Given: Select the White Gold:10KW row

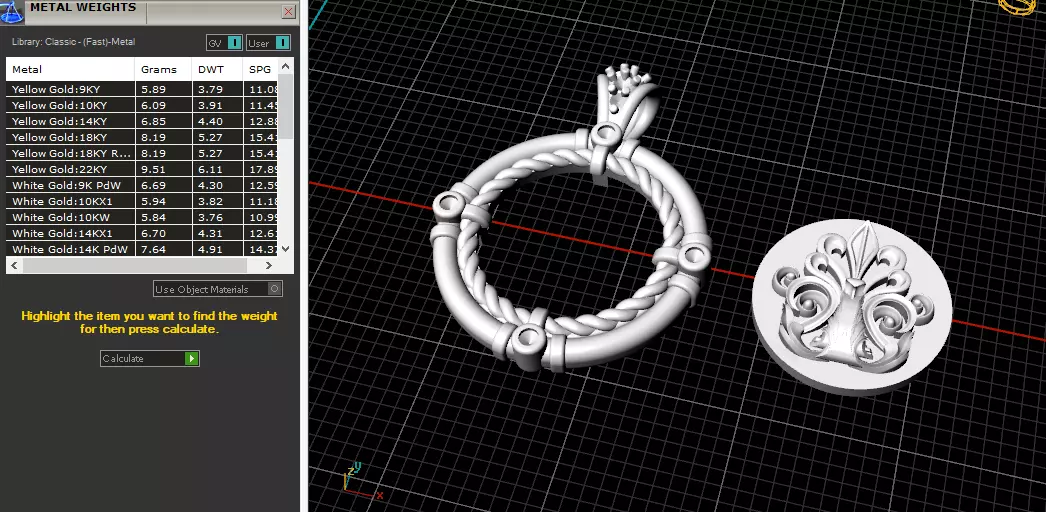Looking at the screenshot, I should (141, 217).
